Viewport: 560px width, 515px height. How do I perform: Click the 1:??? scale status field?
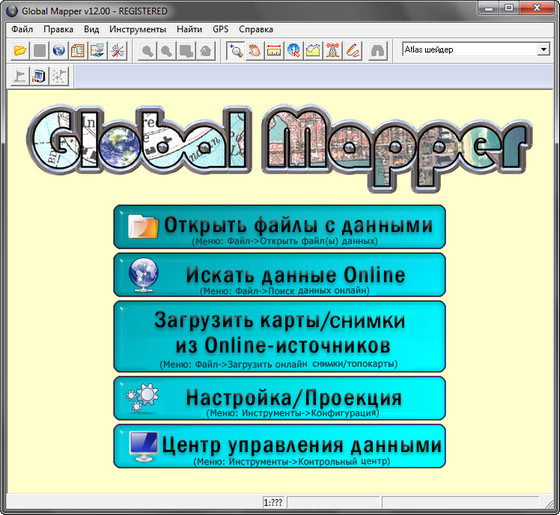coord(274,502)
